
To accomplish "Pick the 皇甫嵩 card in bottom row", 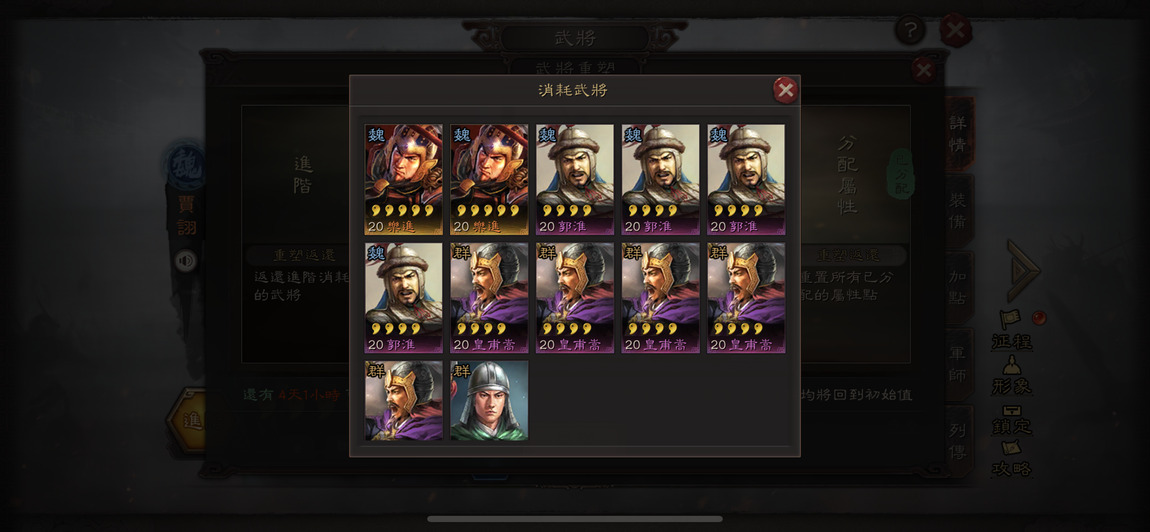I will [x=403, y=401].
